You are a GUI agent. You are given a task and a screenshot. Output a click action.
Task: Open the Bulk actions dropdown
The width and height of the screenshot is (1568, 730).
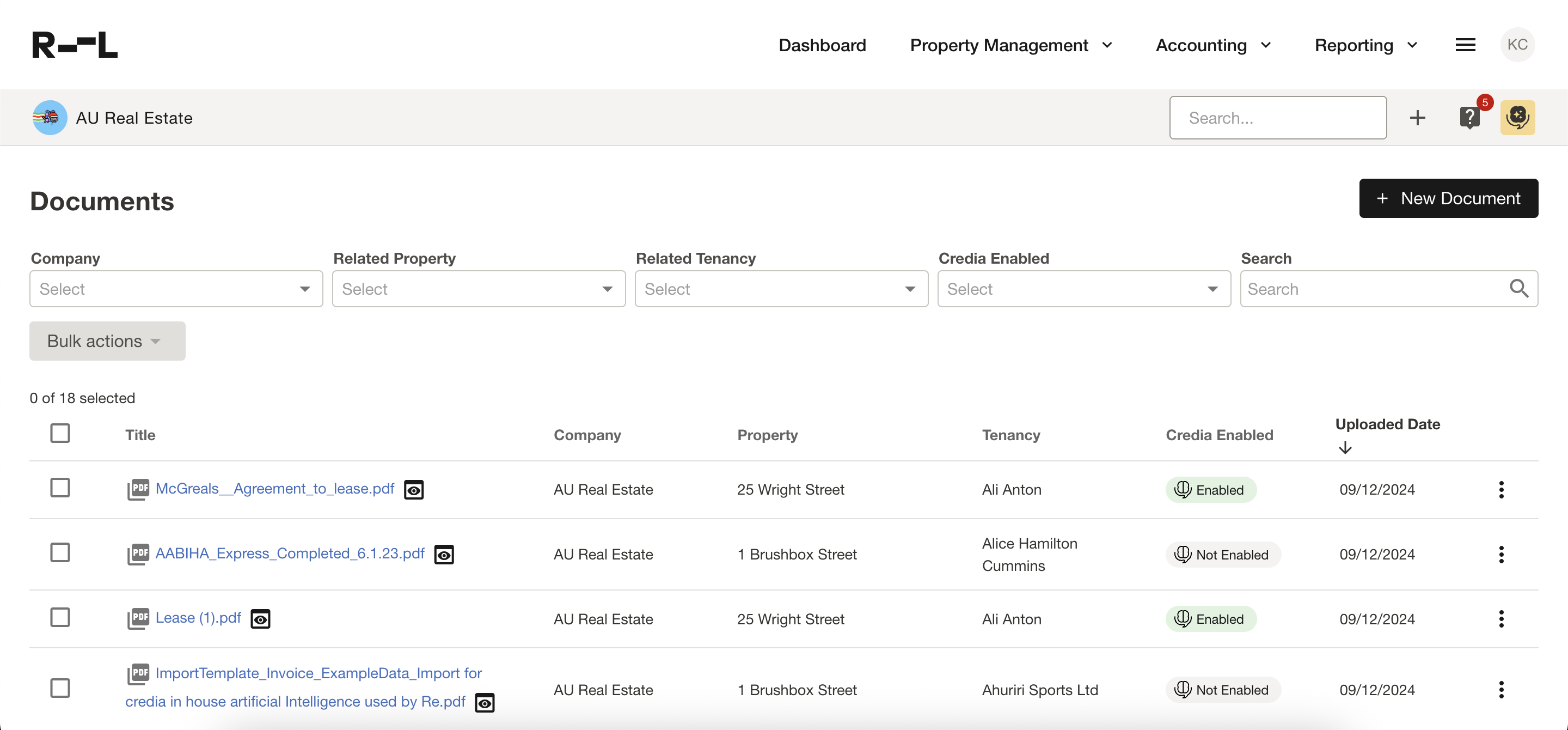coord(107,341)
